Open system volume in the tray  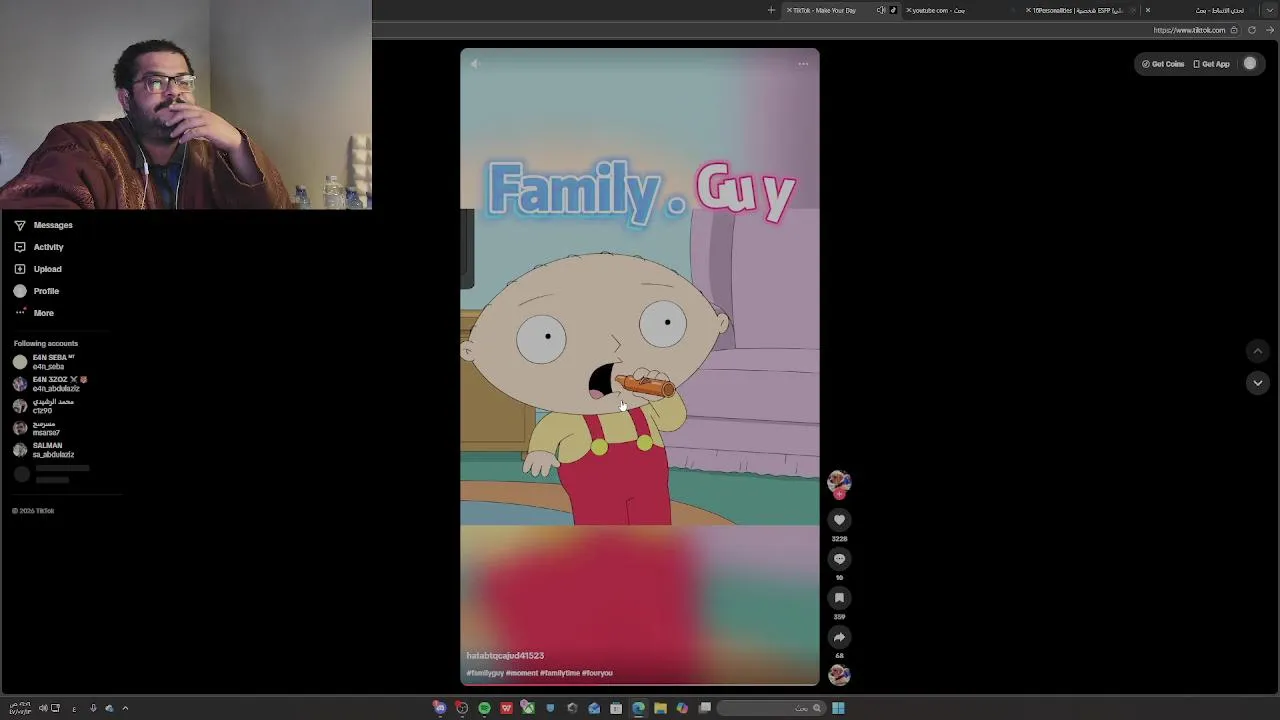(x=43, y=708)
